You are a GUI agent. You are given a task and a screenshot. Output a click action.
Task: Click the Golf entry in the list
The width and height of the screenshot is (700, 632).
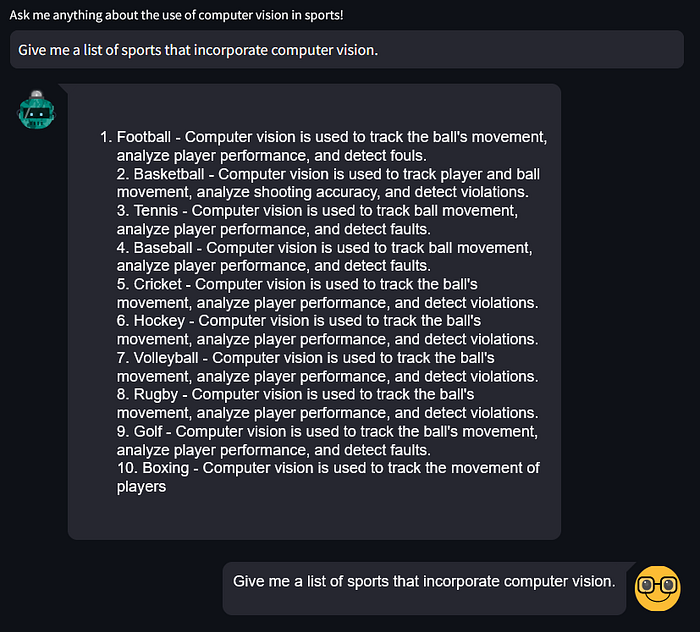(x=327, y=441)
